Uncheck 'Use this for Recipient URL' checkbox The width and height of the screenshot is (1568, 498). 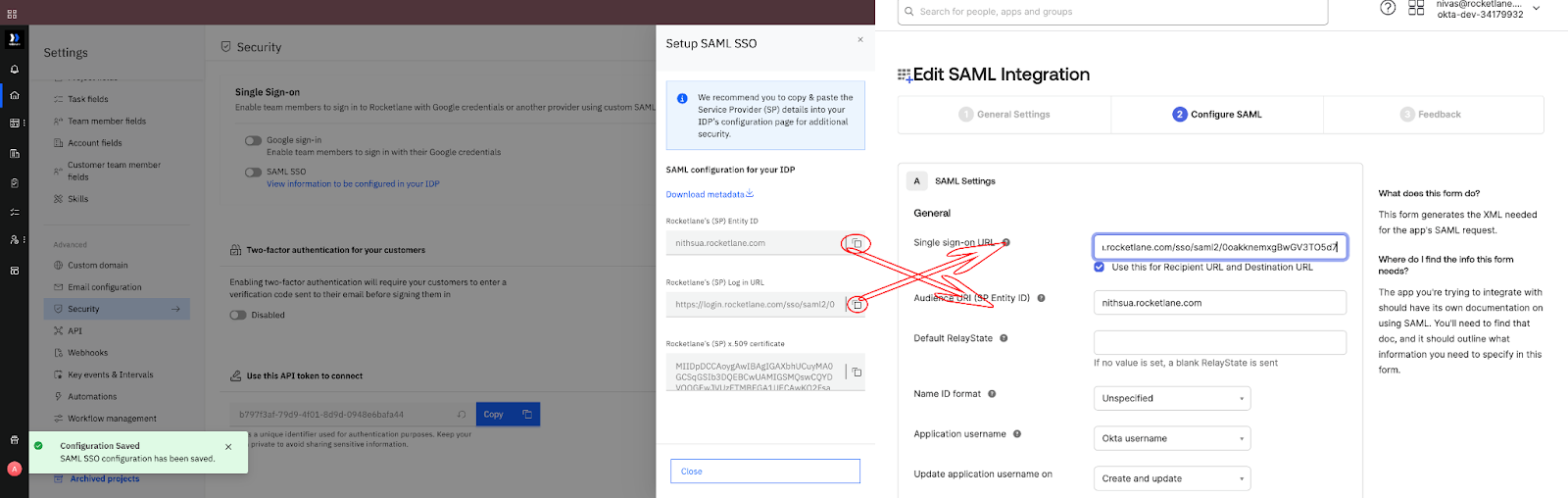pyautogui.click(x=1099, y=267)
